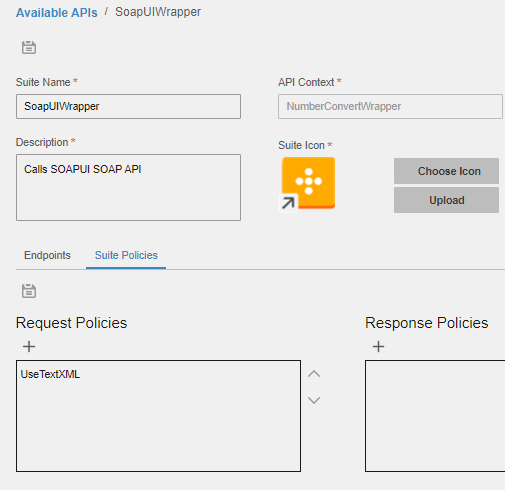
Task: Select the UseTextXML request policy
Action: [x=50, y=374]
